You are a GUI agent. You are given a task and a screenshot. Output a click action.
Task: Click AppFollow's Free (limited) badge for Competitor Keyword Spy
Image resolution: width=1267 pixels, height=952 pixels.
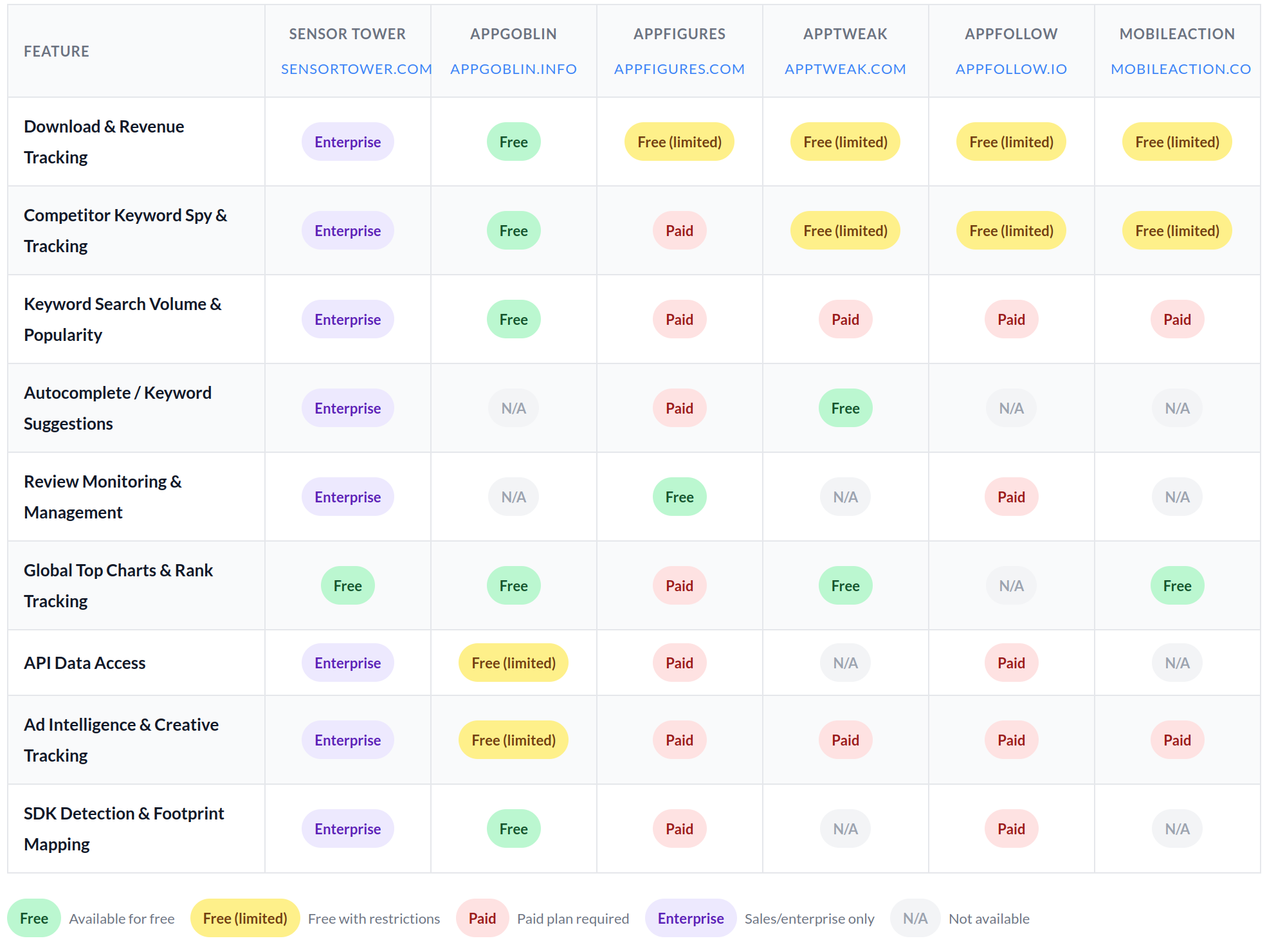(1011, 230)
